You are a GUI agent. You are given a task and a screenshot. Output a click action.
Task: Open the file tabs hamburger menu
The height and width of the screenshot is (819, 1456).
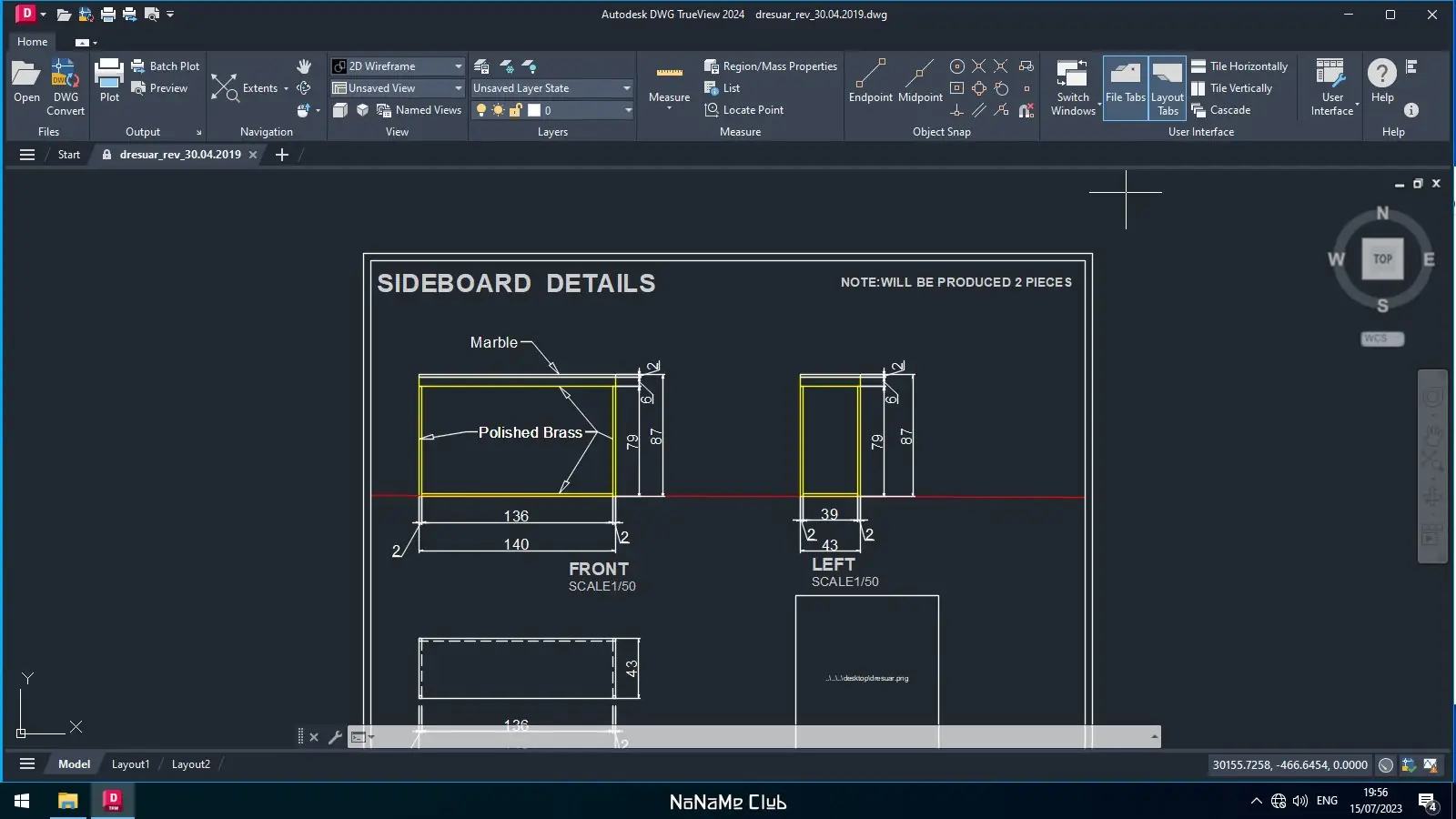tap(27, 155)
